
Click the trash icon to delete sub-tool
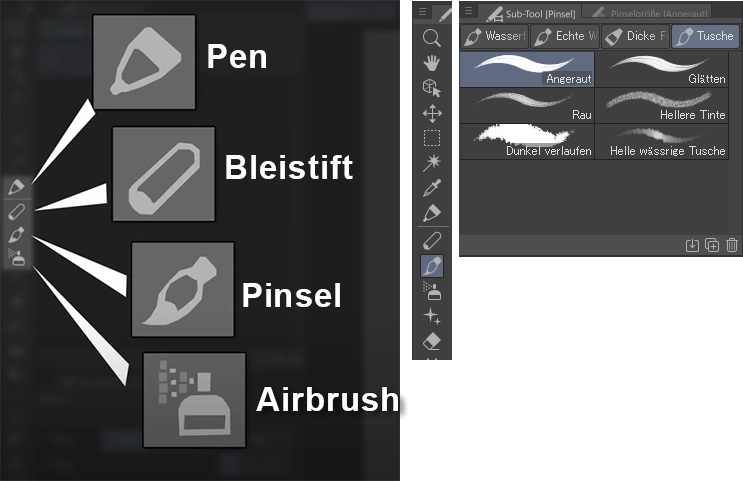click(x=732, y=245)
